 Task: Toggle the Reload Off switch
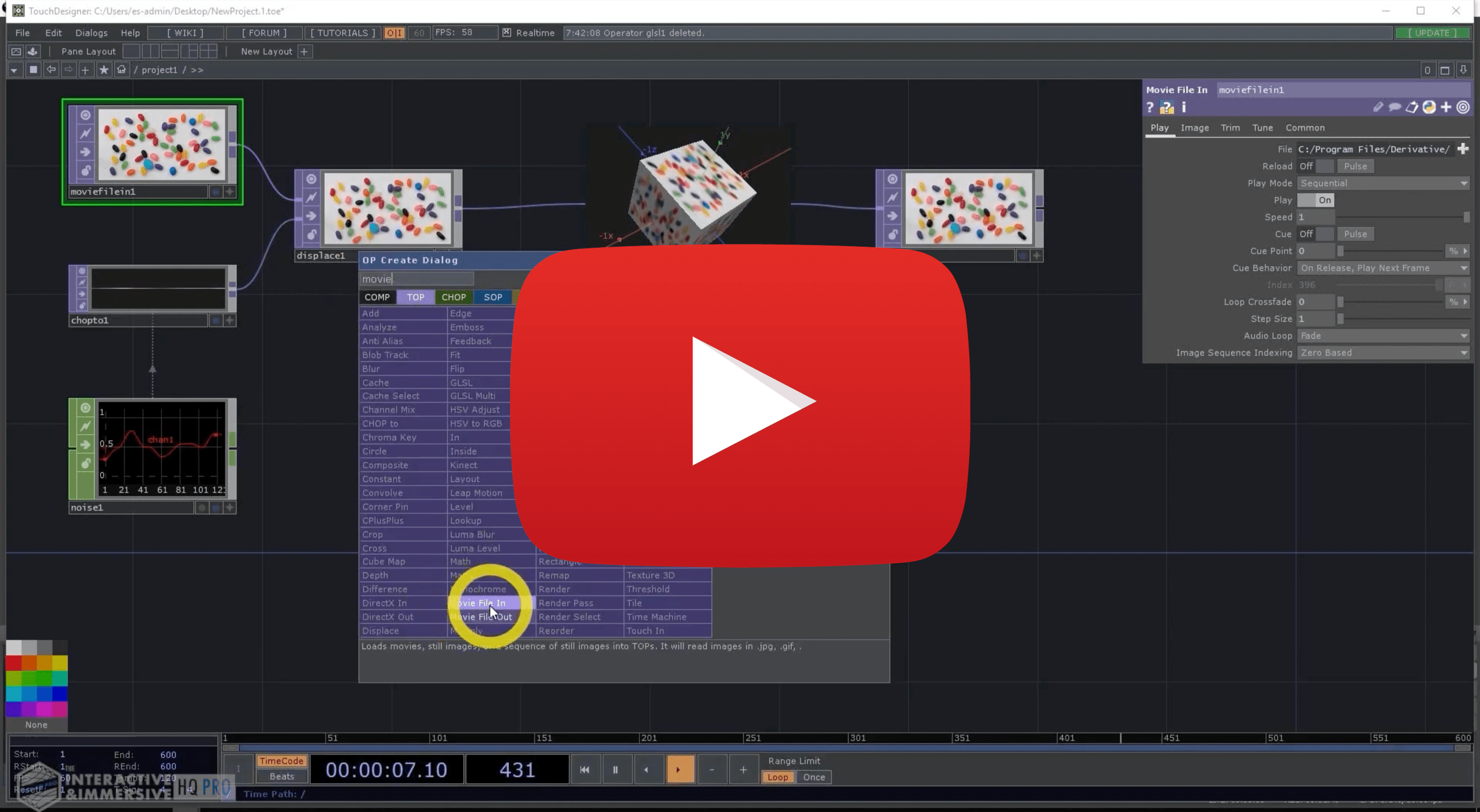pyautogui.click(x=1316, y=166)
